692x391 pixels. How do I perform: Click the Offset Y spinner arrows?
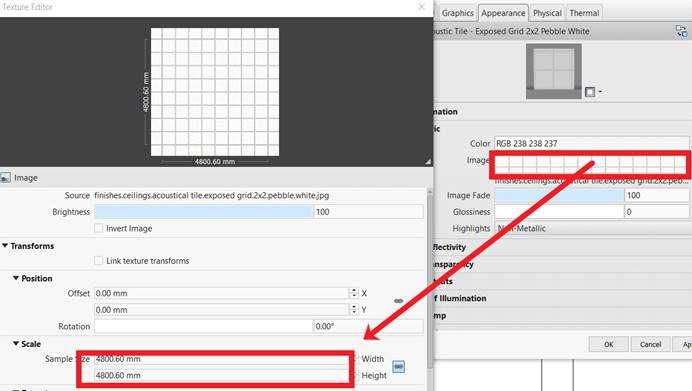pos(354,310)
